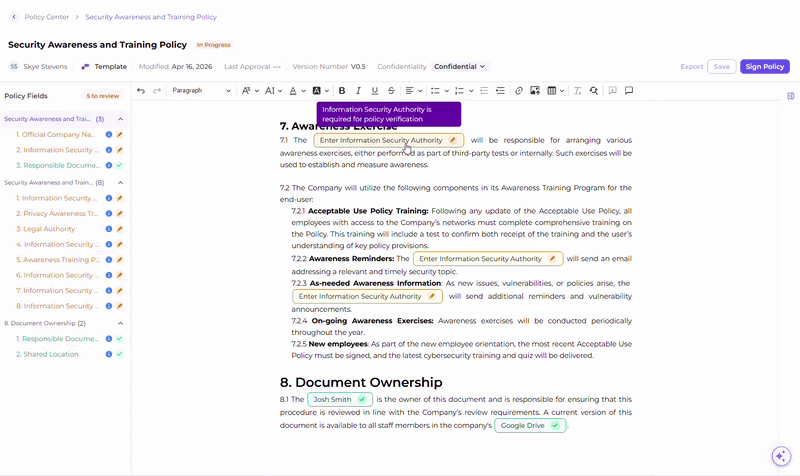Open the text highlight color dropdown
Screen dimensions: 800x476
[320, 91]
